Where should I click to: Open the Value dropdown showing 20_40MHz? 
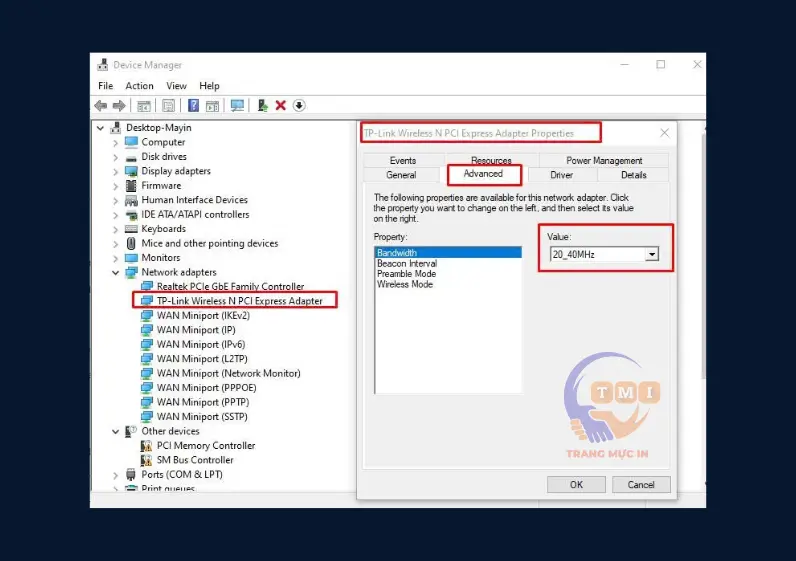(x=652, y=254)
